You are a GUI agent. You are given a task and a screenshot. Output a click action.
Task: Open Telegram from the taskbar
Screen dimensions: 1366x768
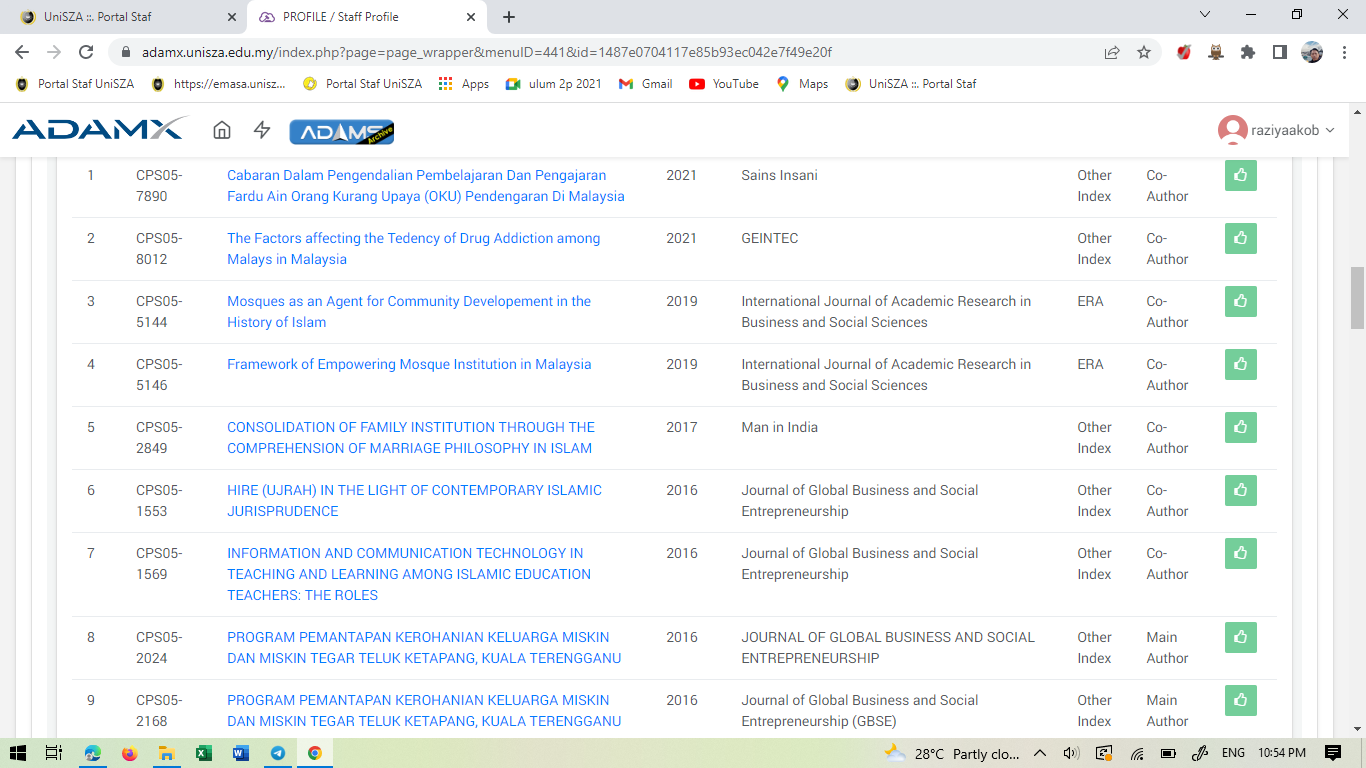[x=277, y=753]
